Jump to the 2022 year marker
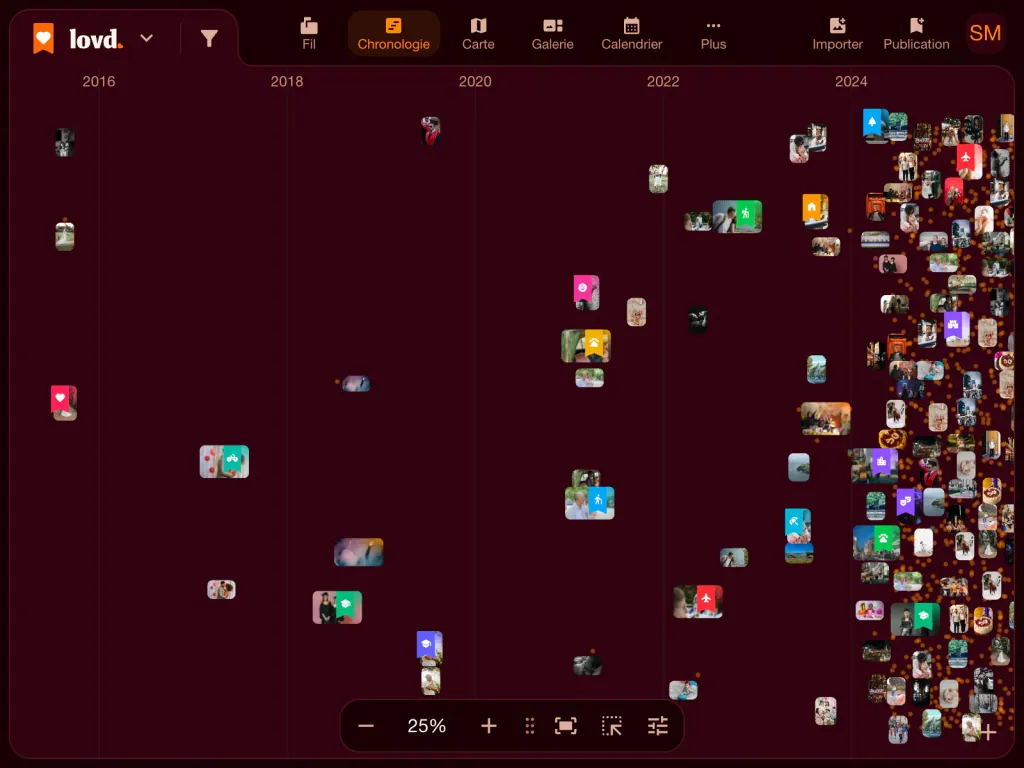Image resolution: width=1024 pixels, height=768 pixels. coord(663,81)
